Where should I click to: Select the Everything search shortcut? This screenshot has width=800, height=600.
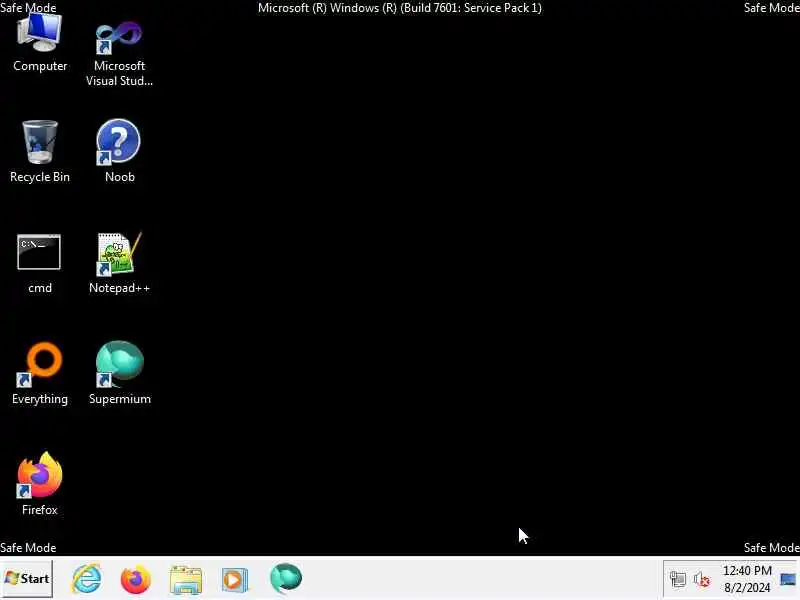pos(40,374)
